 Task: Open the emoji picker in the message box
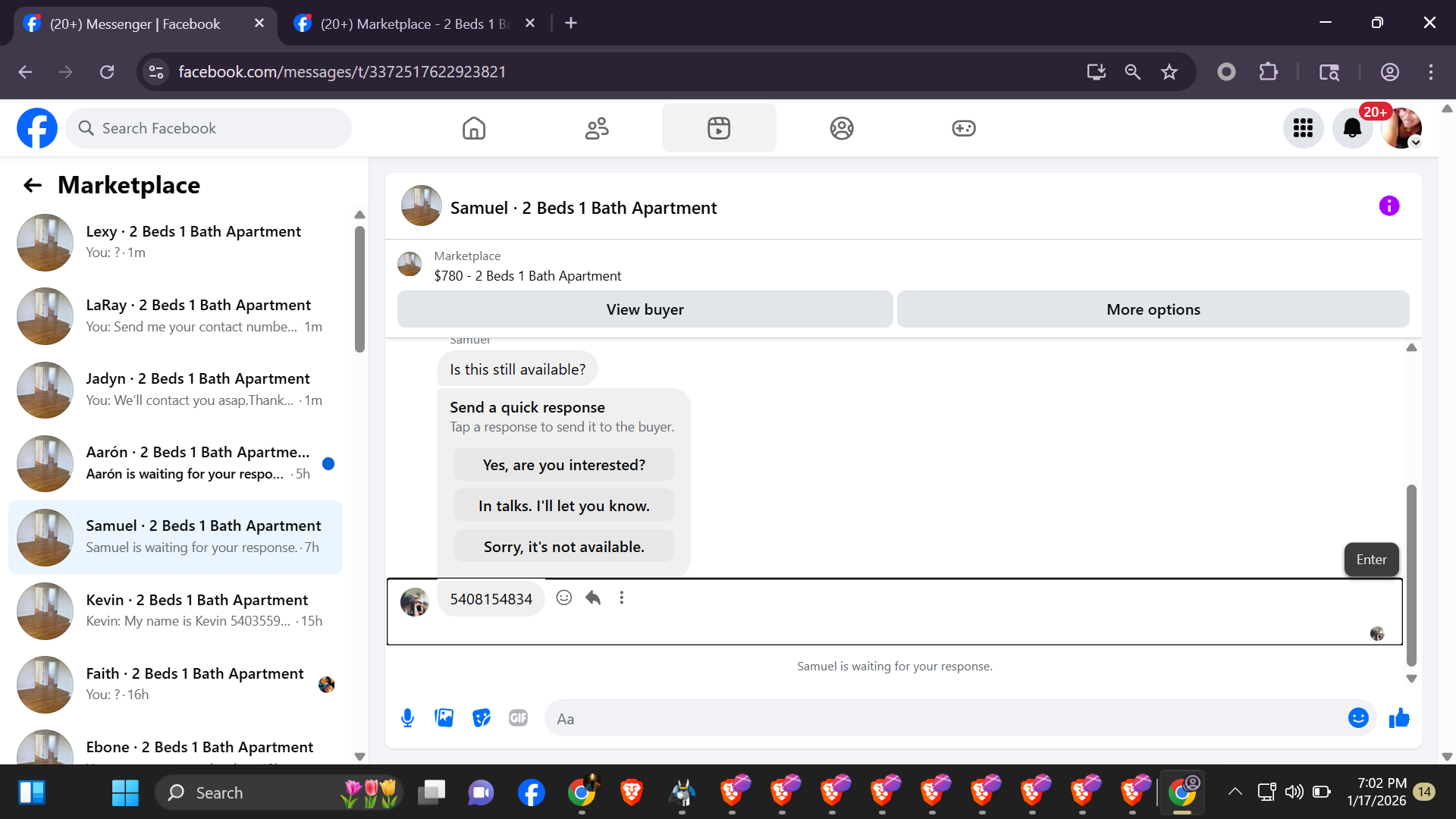coord(1358,718)
